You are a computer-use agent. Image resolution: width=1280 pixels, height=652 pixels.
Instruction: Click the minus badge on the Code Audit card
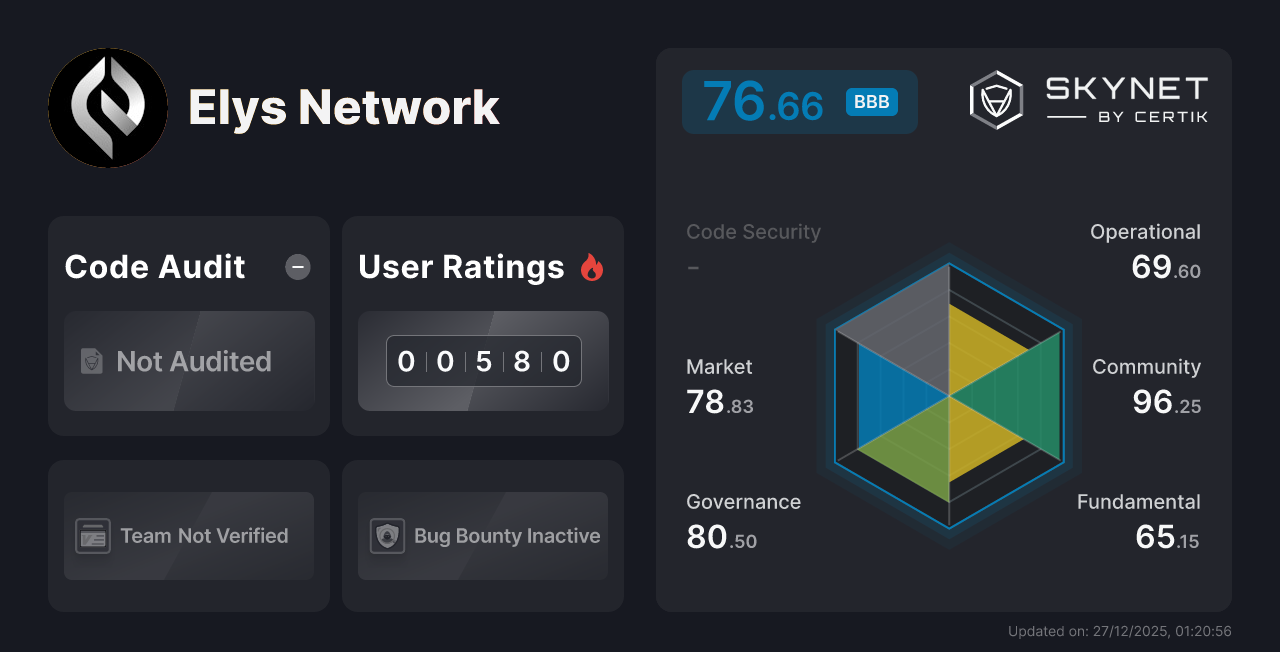[x=298, y=267]
